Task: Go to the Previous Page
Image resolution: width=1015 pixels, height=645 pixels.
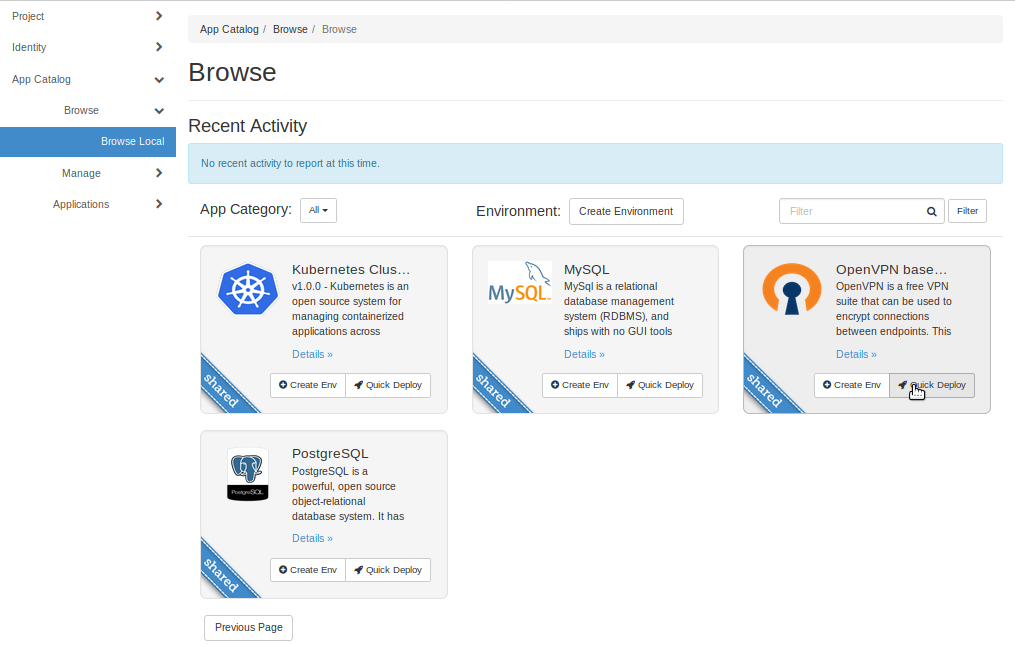Action: pyautogui.click(x=249, y=628)
